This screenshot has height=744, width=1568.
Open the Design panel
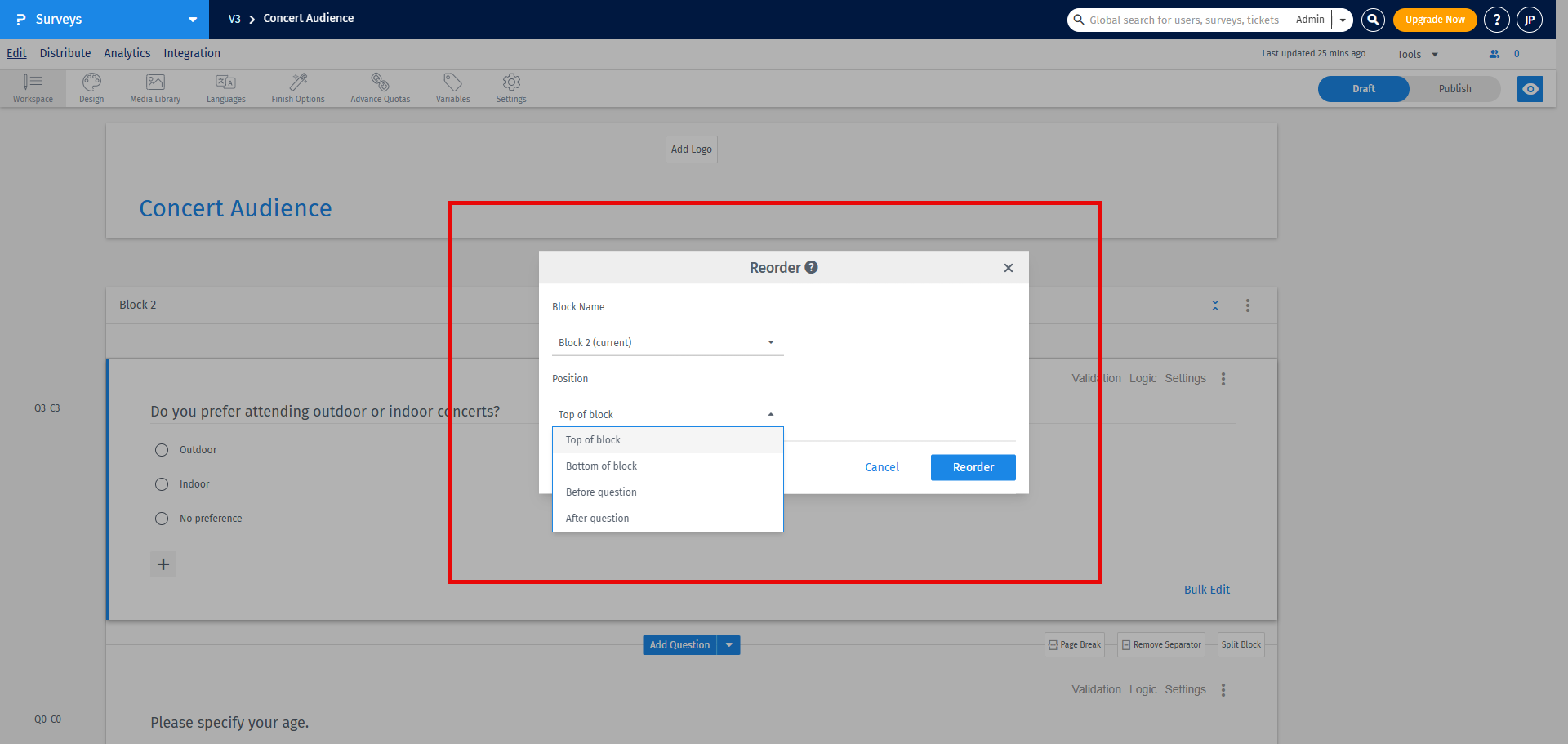(91, 87)
